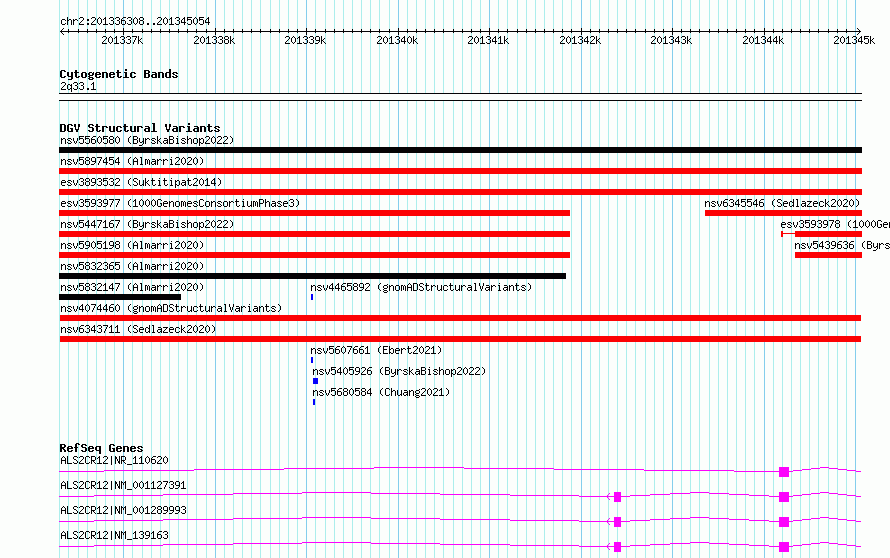Image resolution: width=890 pixels, height=558 pixels.
Task: Select the red bar under nsv5897454
Action: pos(460,171)
